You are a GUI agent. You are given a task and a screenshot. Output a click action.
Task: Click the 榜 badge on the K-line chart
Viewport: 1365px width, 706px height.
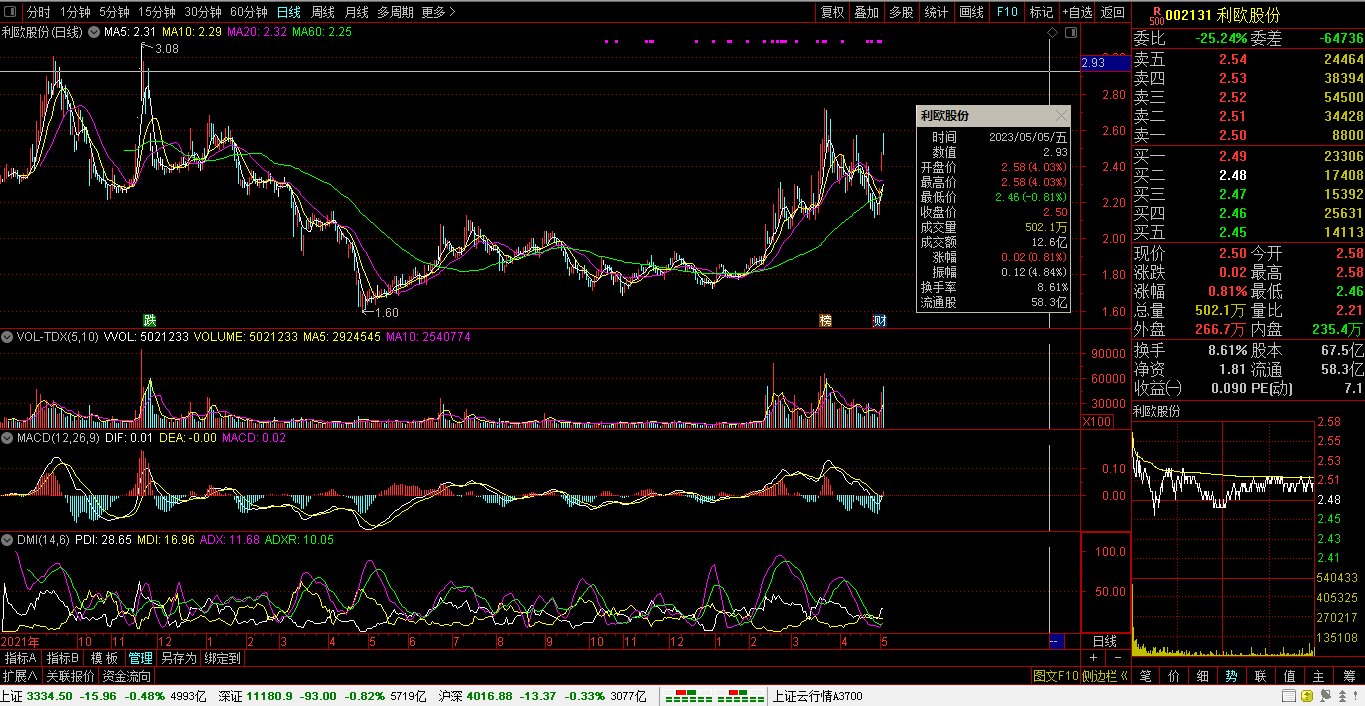click(825, 320)
